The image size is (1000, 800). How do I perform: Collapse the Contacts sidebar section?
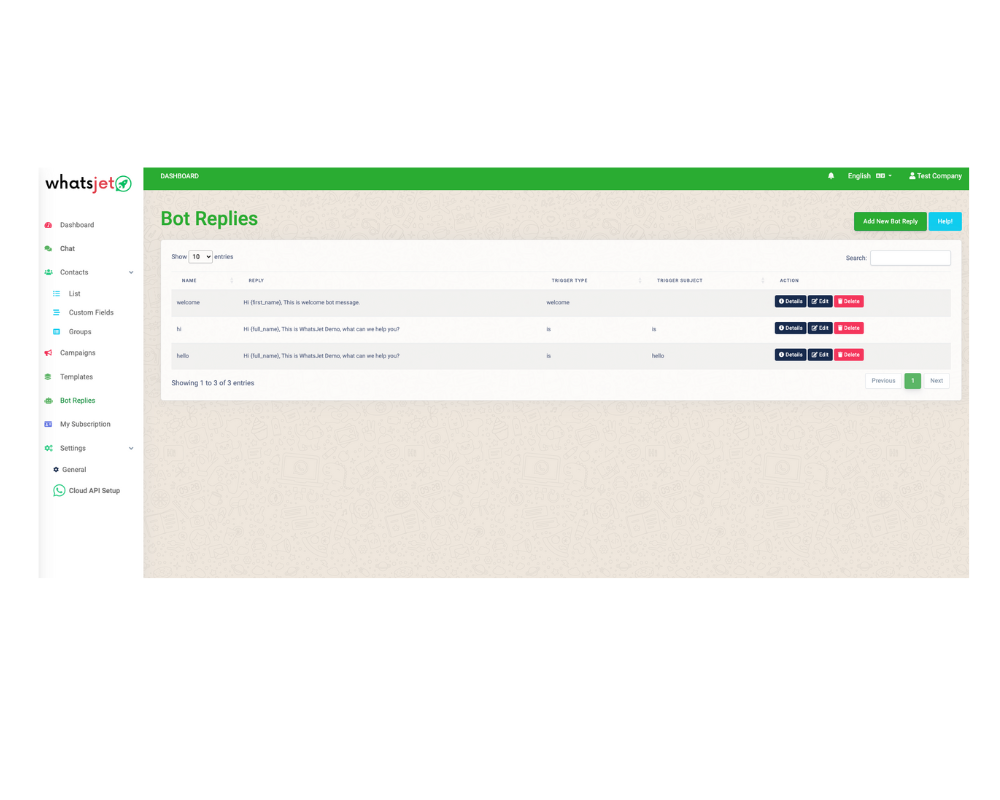point(131,272)
